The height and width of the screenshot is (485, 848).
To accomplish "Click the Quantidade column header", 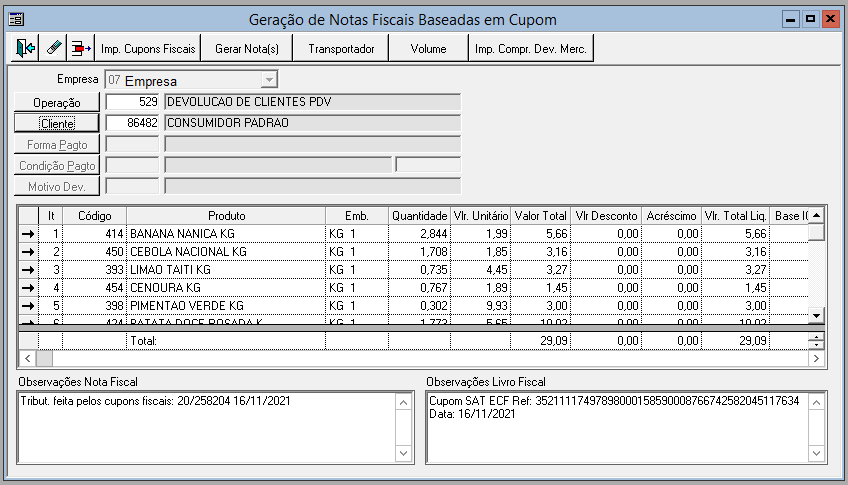I will point(419,216).
